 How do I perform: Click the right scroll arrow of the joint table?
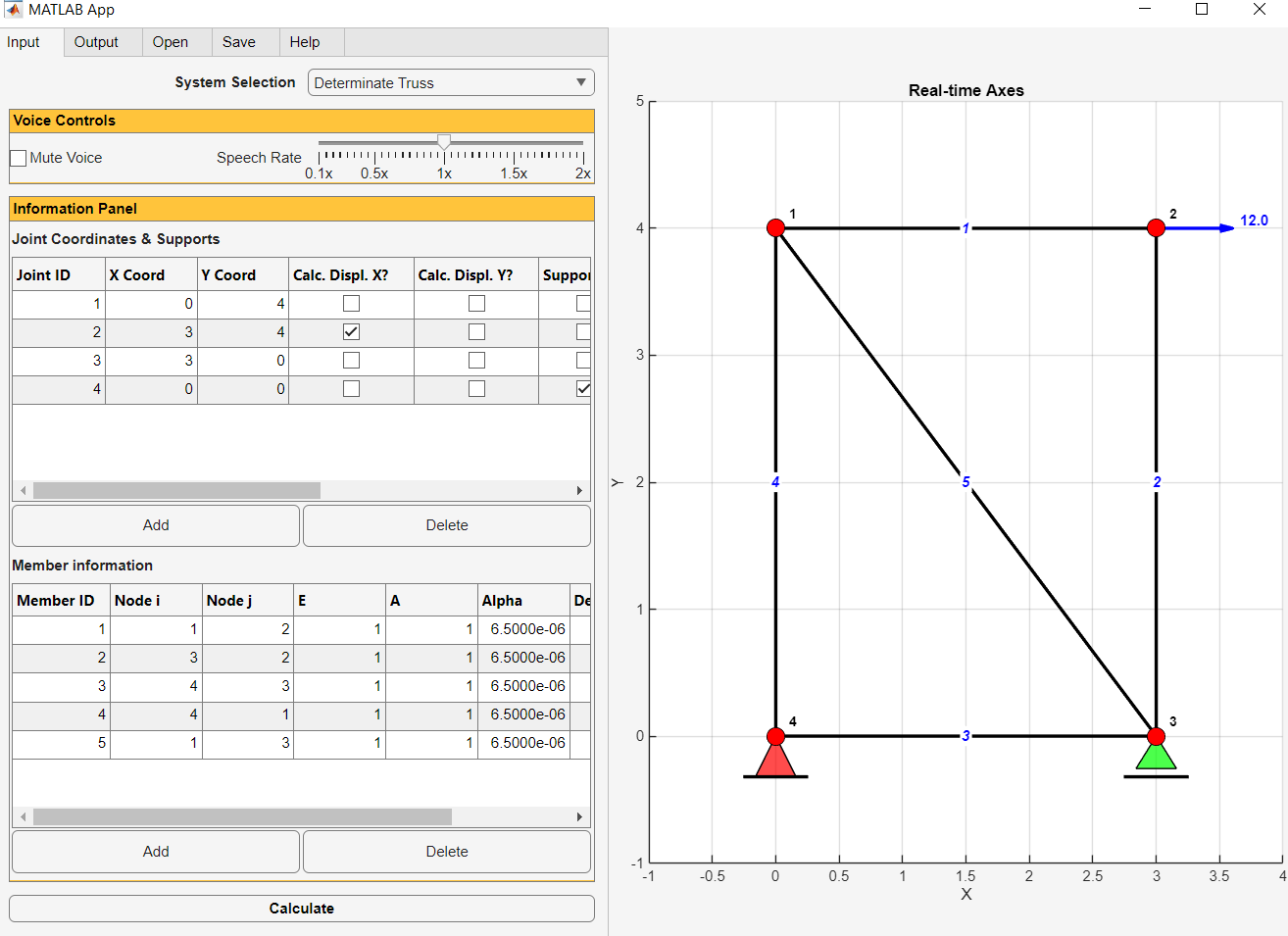click(x=579, y=490)
